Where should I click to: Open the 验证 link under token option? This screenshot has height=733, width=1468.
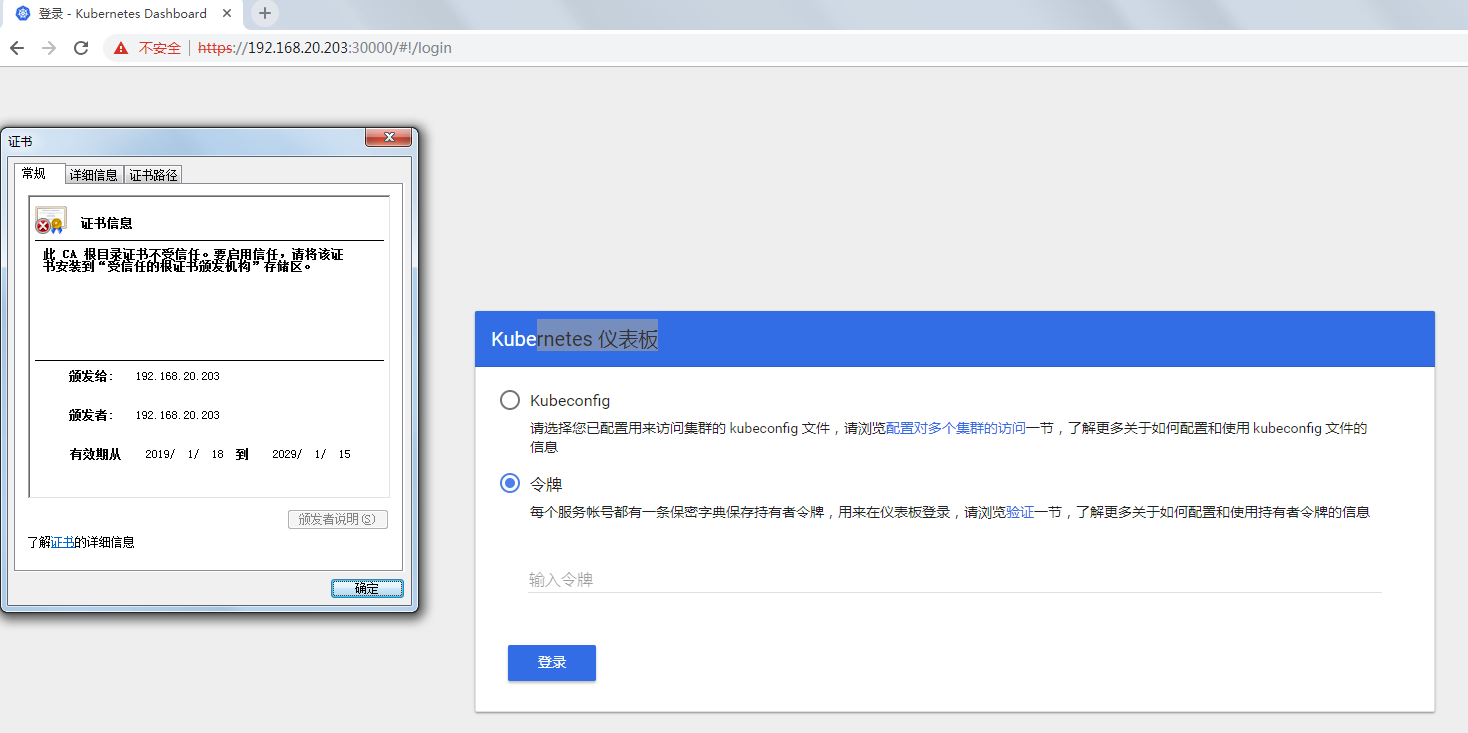(x=1020, y=512)
